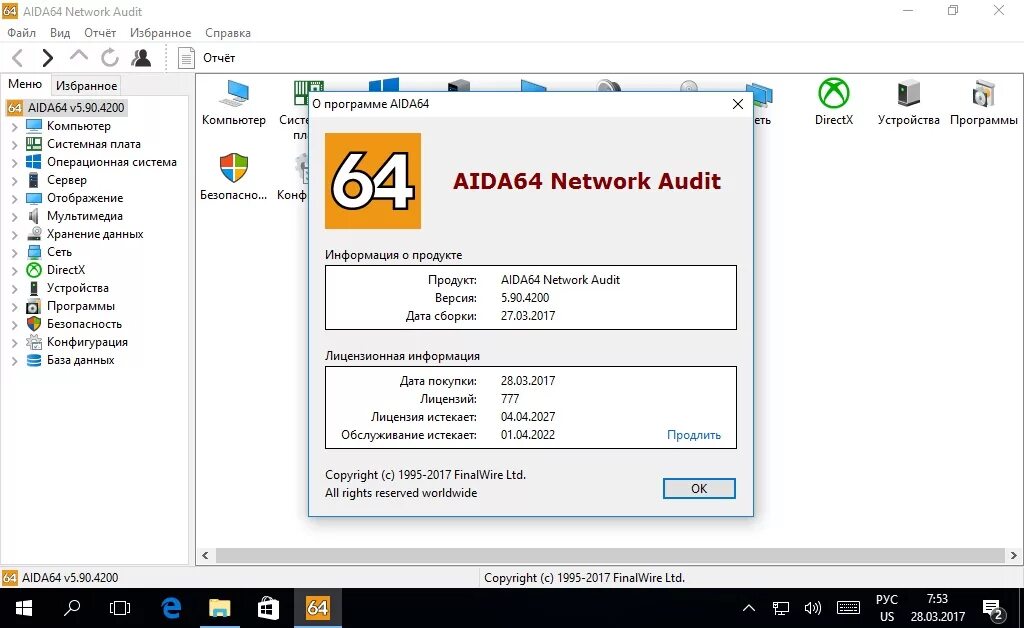Viewport: 1024px width, 628px height.
Task: Open the Windows Start menu
Action: click(x=24, y=608)
